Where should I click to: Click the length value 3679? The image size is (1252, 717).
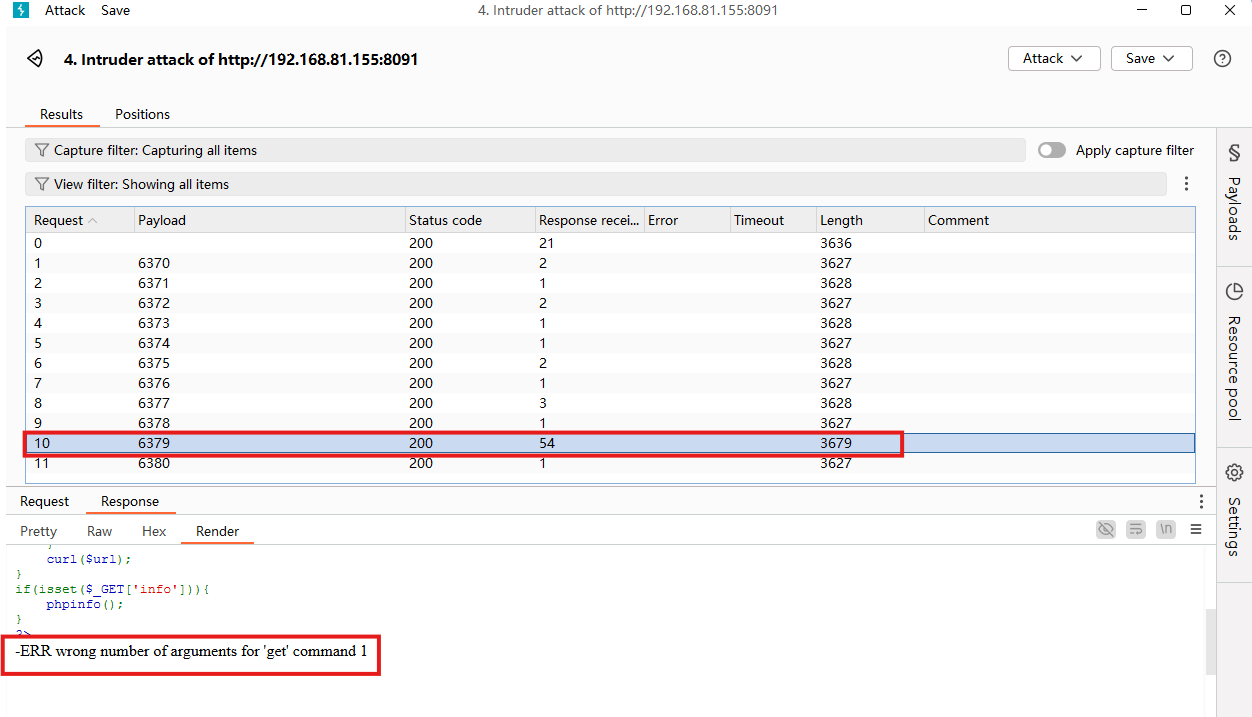[x=836, y=443]
